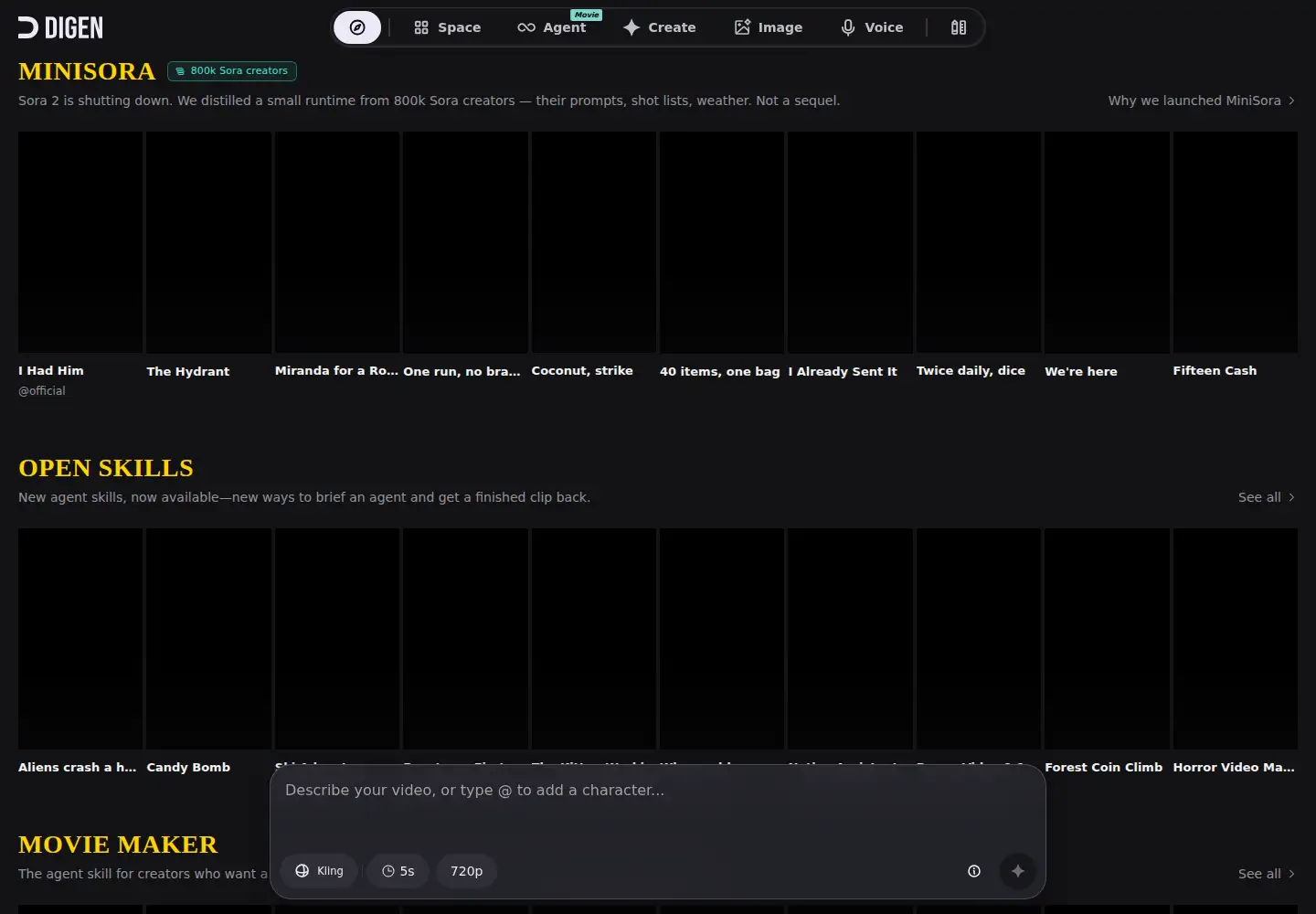1316x914 pixels.
Task: Open the book icon in top nav
Action: click(x=958, y=27)
